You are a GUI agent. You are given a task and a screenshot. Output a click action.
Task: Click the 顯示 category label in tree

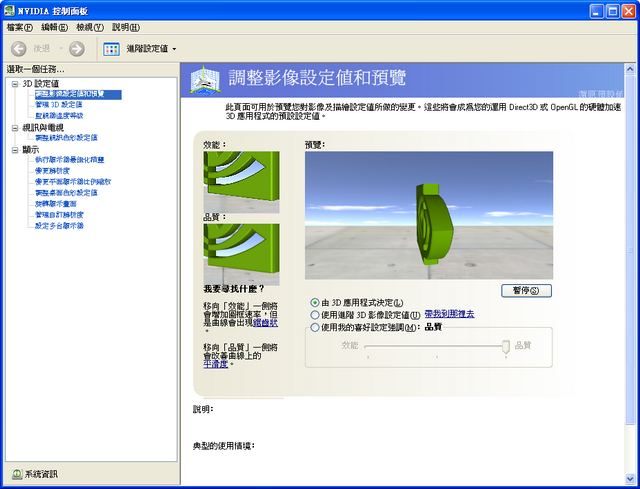pos(31,150)
